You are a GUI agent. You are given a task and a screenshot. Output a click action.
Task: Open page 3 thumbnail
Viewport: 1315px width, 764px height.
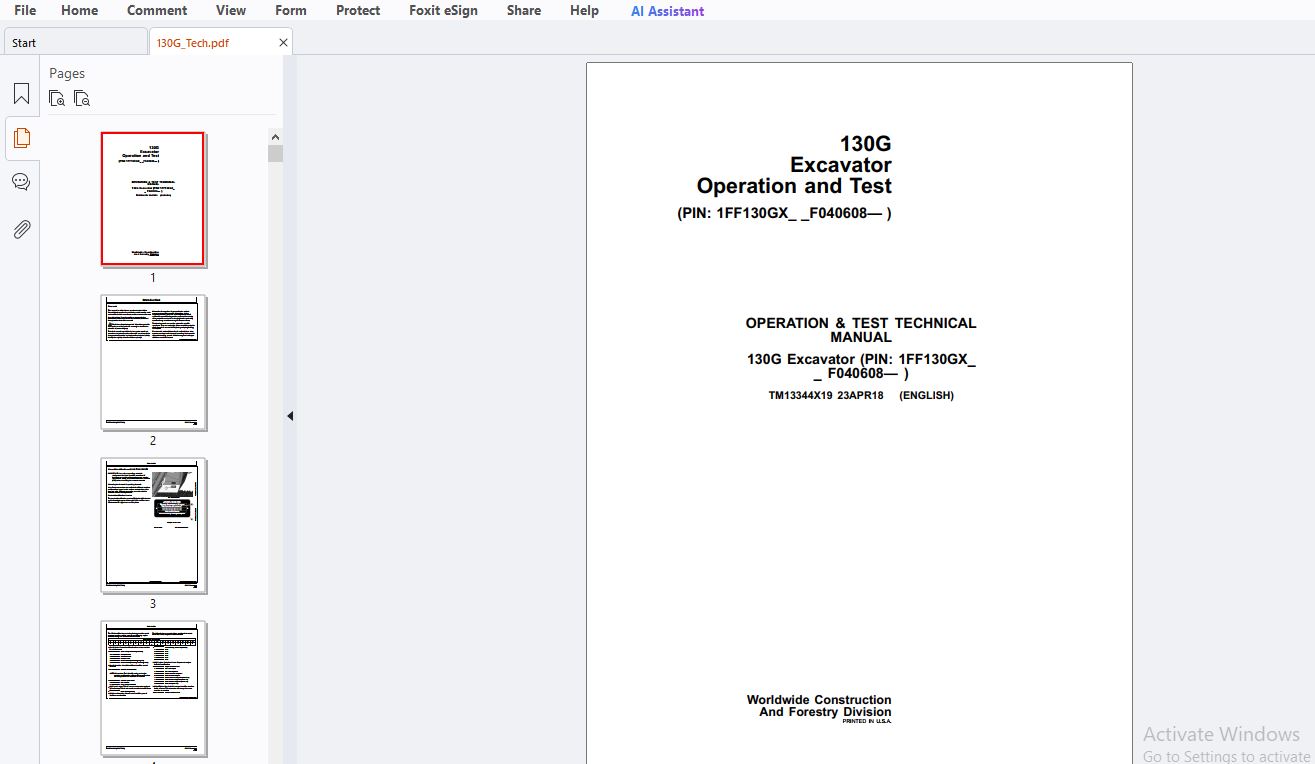pyautogui.click(x=153, y=525)
